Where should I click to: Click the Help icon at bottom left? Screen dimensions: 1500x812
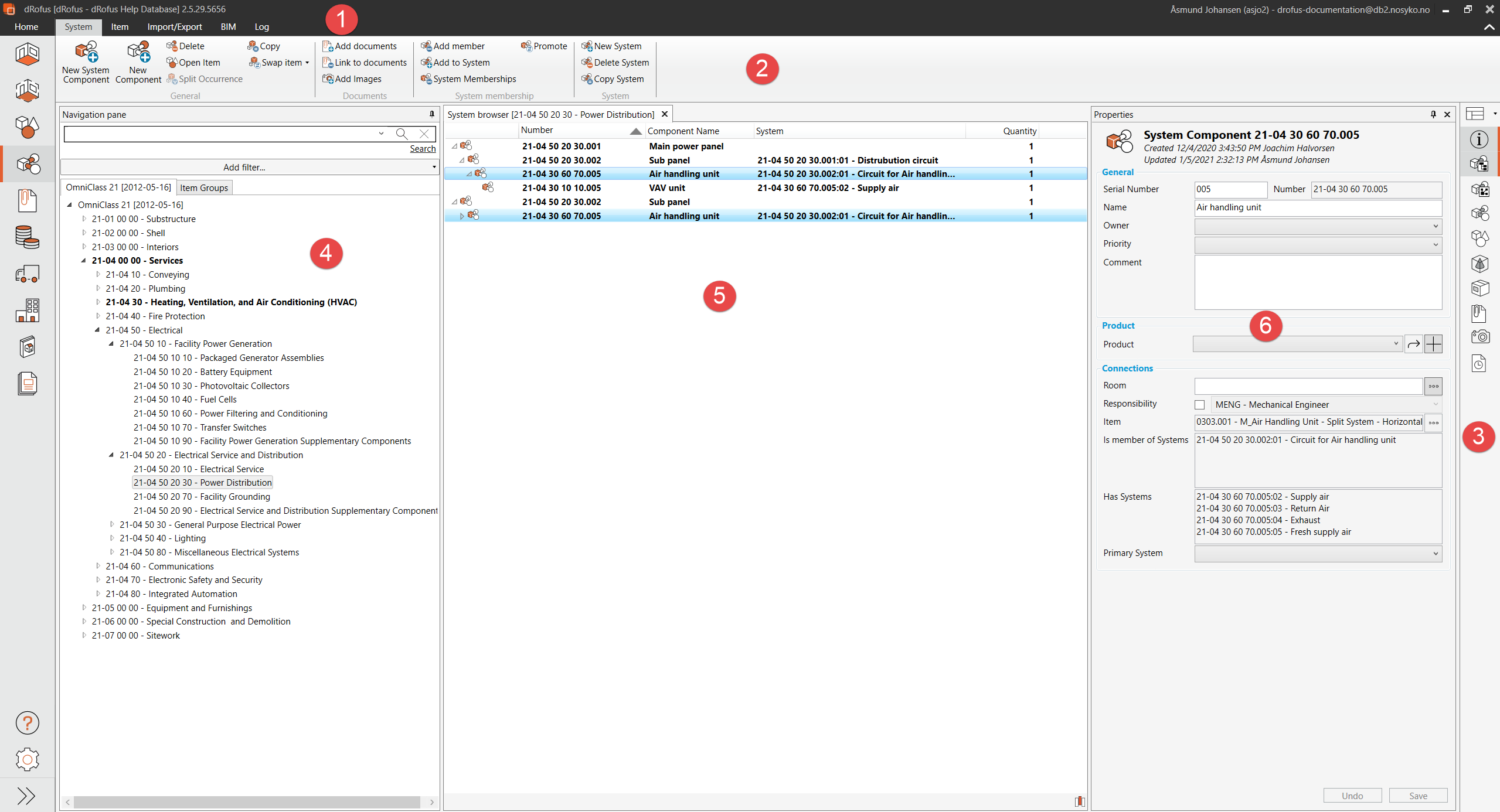point(27,723)
